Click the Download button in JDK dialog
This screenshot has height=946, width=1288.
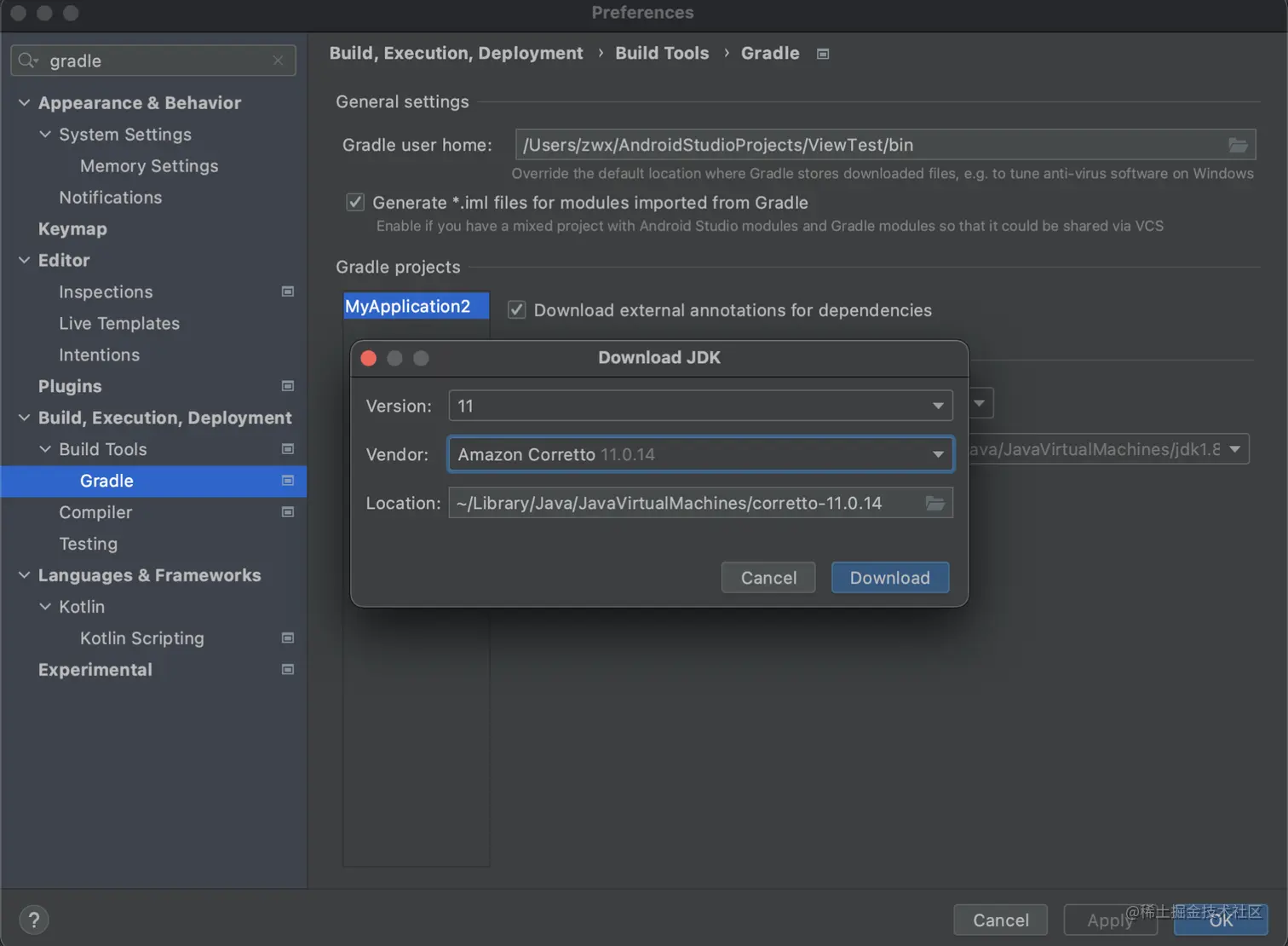[889, 578]
